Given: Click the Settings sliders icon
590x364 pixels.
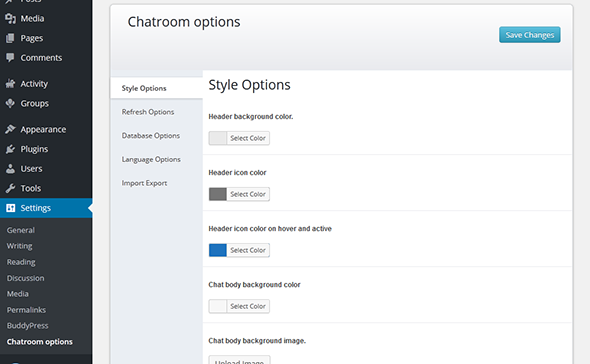Looking at the screenshot, I should [11, 208].
